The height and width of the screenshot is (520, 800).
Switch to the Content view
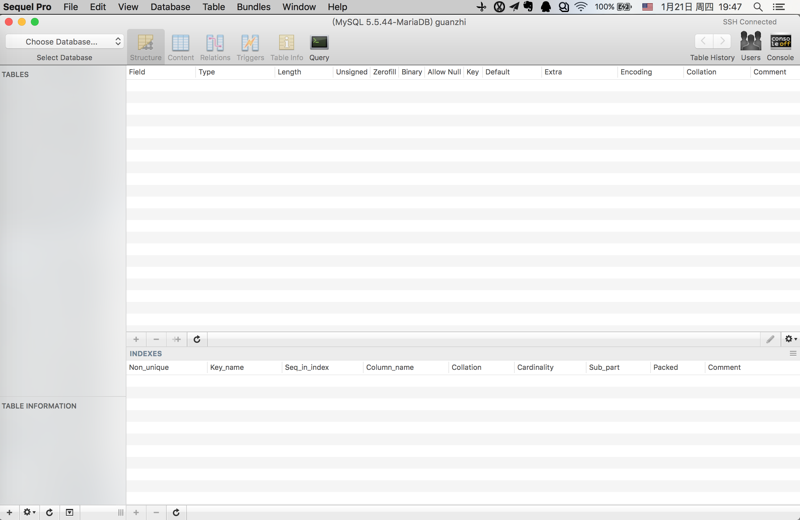click(181, 47)
